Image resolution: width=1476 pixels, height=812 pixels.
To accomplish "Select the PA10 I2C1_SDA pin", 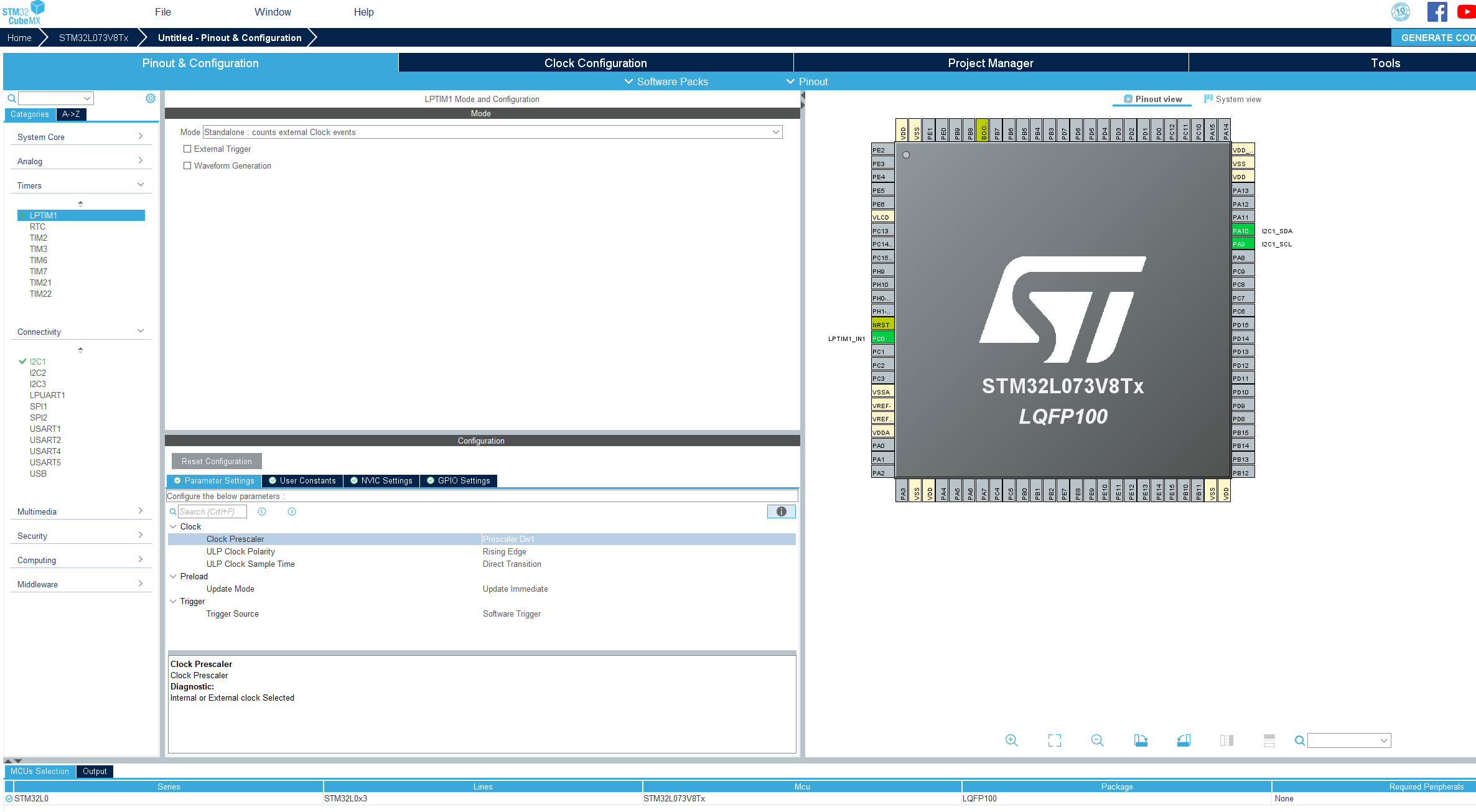I will (1243, 231).
